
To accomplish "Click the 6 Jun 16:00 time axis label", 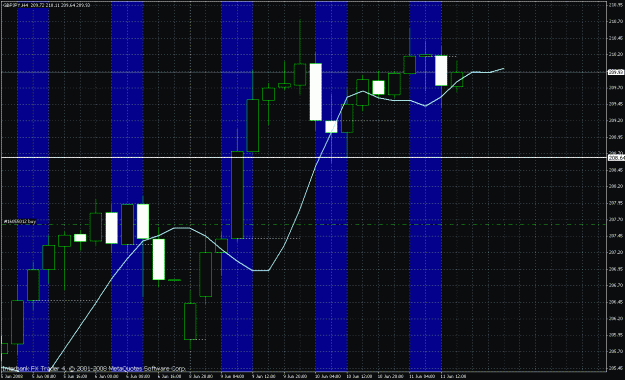I will [169, 376].
